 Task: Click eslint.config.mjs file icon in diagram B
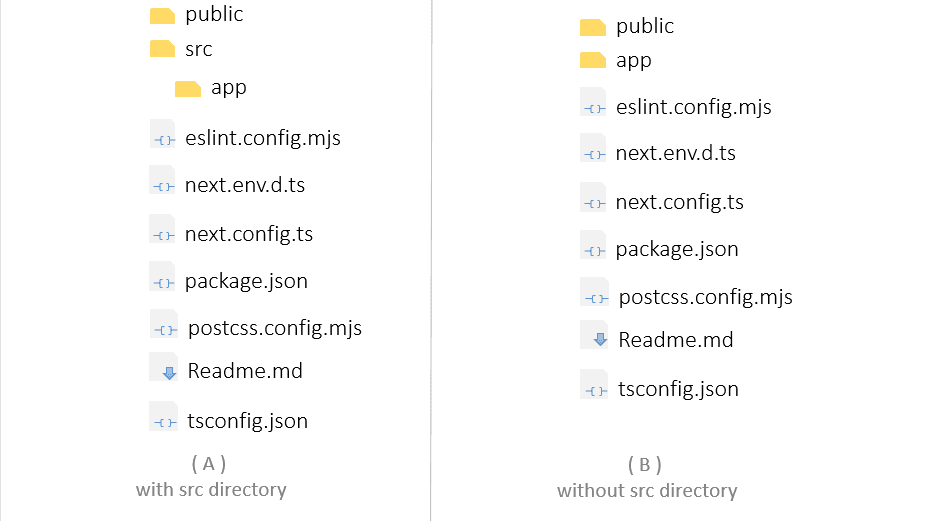coord(593,102)
